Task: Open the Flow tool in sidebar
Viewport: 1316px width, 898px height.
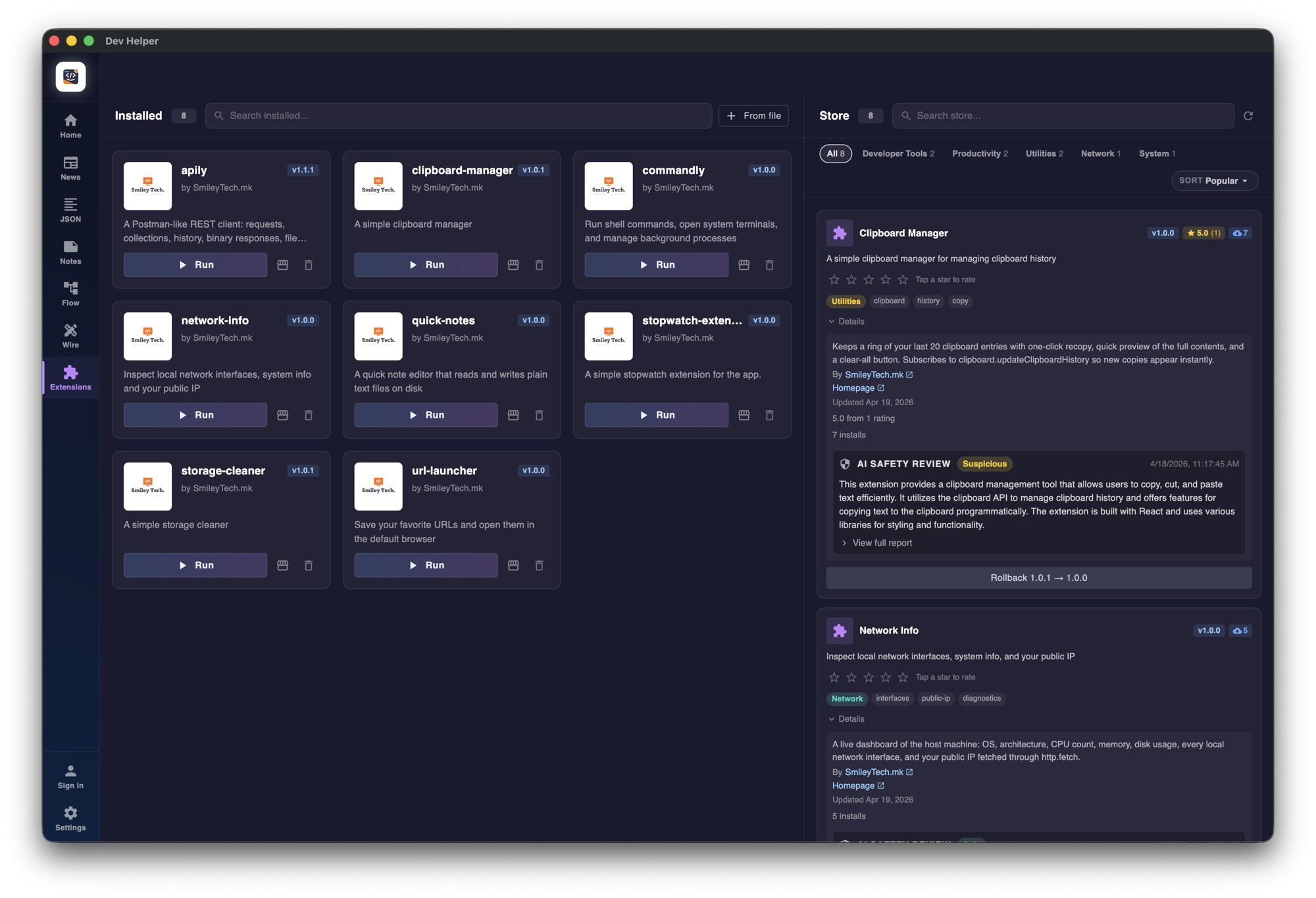Action: (x=70, y=293)
